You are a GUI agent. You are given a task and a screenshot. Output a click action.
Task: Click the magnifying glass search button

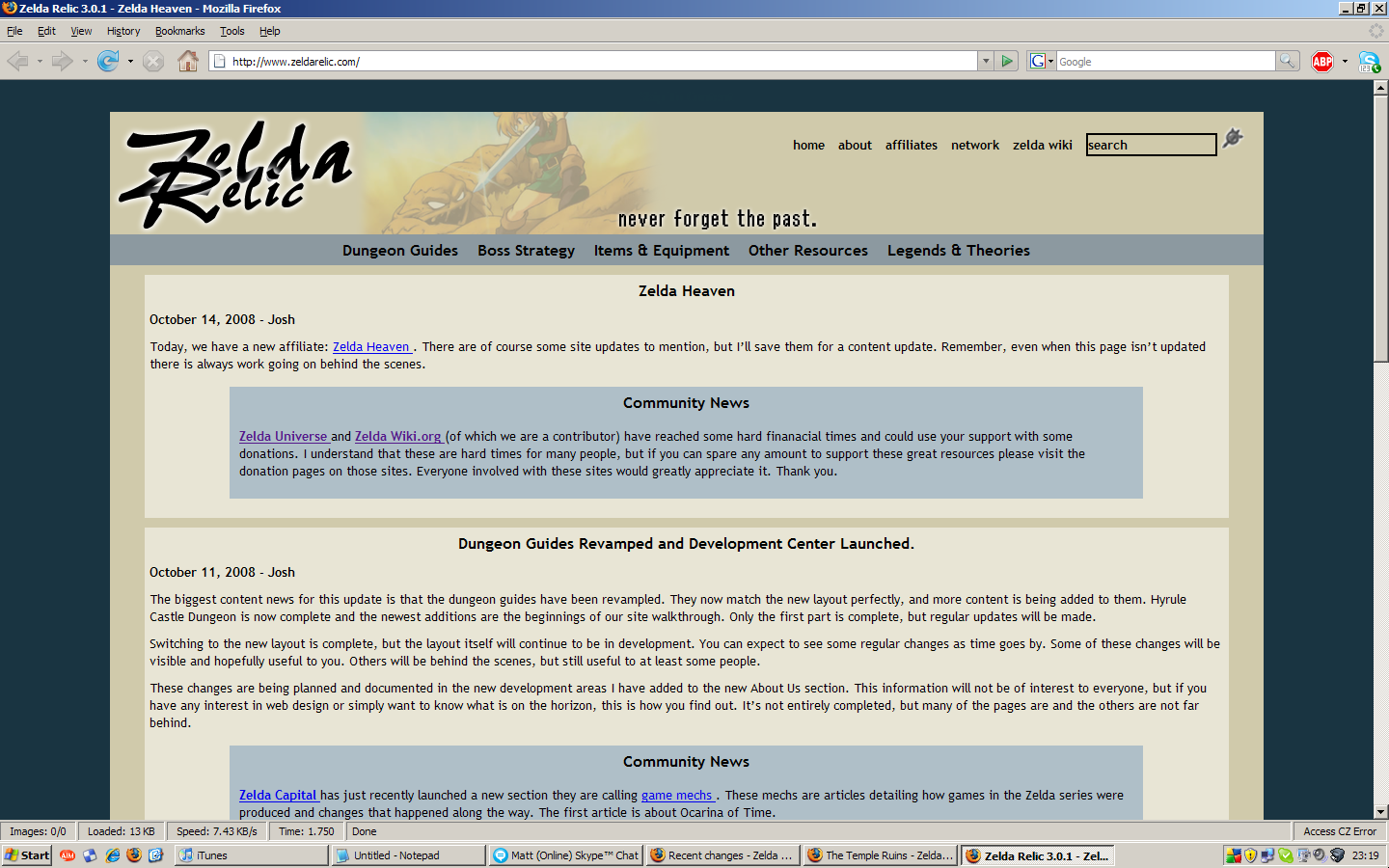pyautogui.click(x=1287, y=62)
